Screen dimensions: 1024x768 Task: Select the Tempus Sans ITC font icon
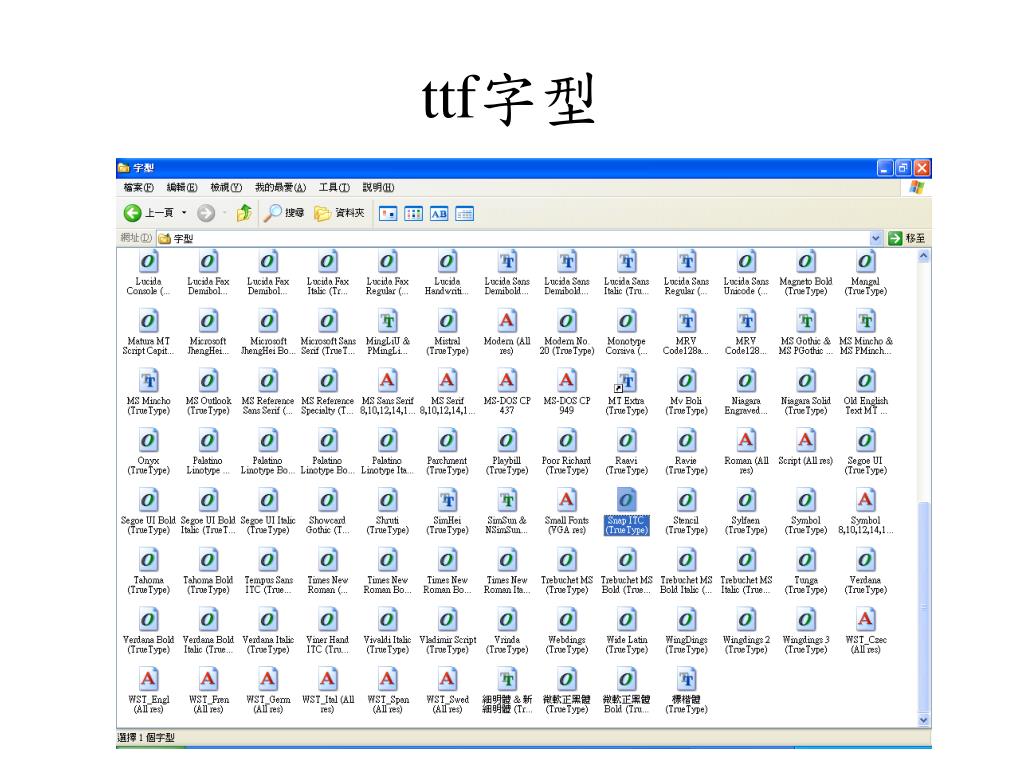[x=268, y=560]
